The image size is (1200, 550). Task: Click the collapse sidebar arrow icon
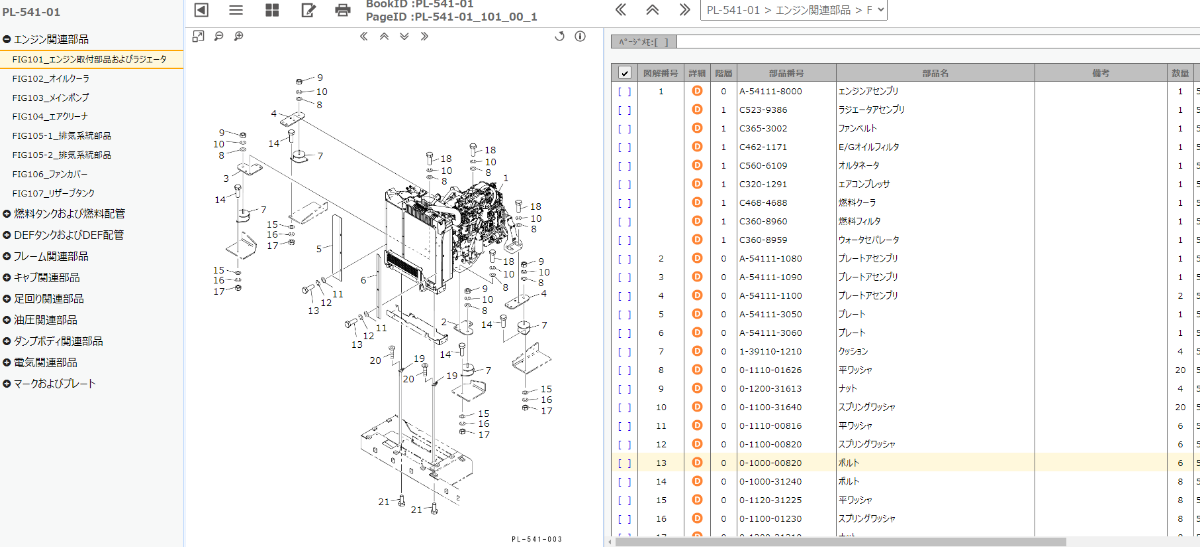coord(201,10)
